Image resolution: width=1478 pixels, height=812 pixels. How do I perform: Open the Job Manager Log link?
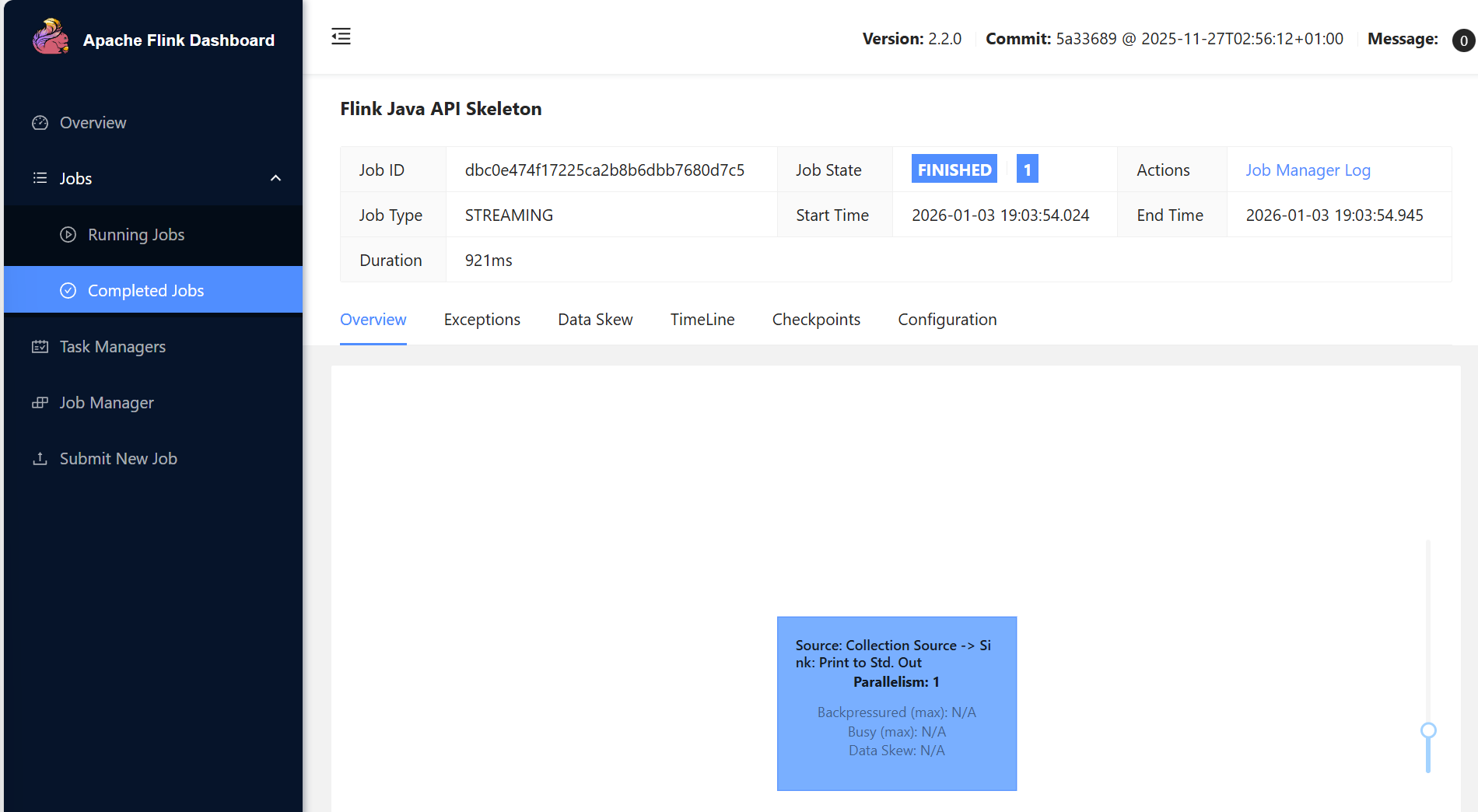coord(1308,170)
